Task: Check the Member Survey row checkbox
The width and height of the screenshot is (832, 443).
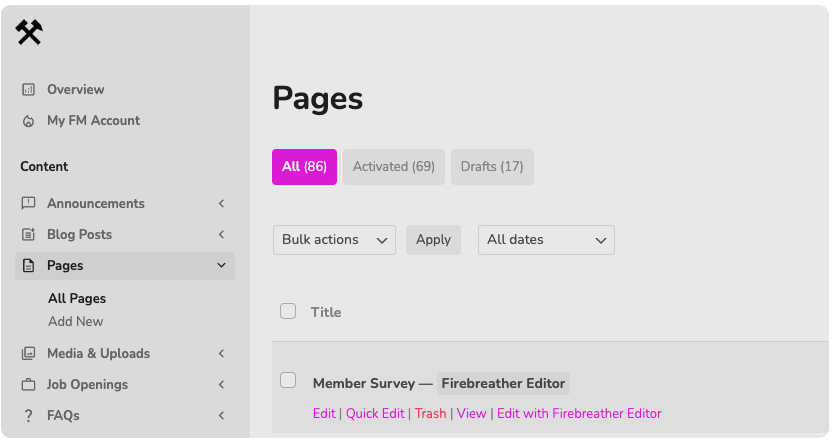Action: 288,380
